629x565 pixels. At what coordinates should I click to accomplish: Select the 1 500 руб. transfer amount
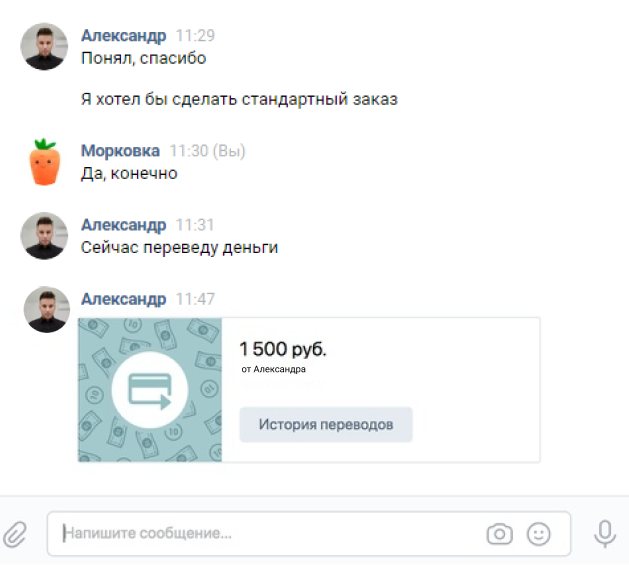click(x=283, y=349)
